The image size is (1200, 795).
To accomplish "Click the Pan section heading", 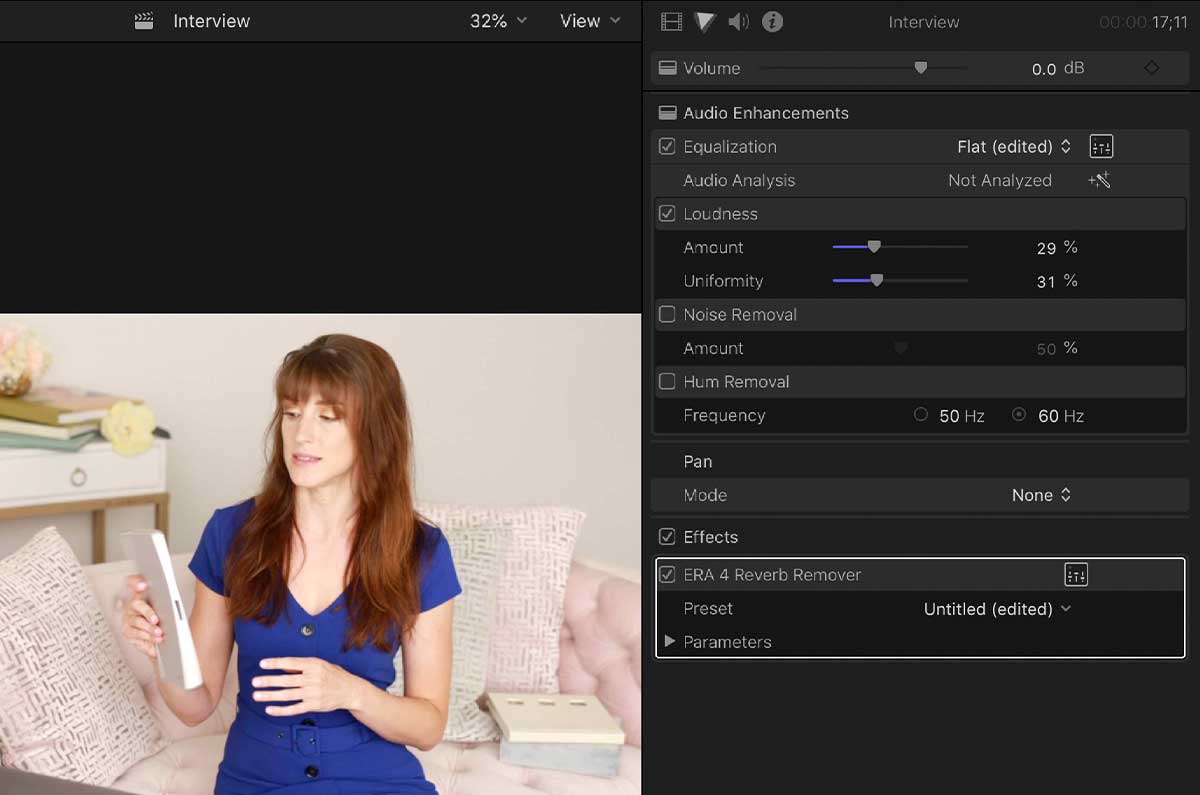I will (x=698, y=461).
